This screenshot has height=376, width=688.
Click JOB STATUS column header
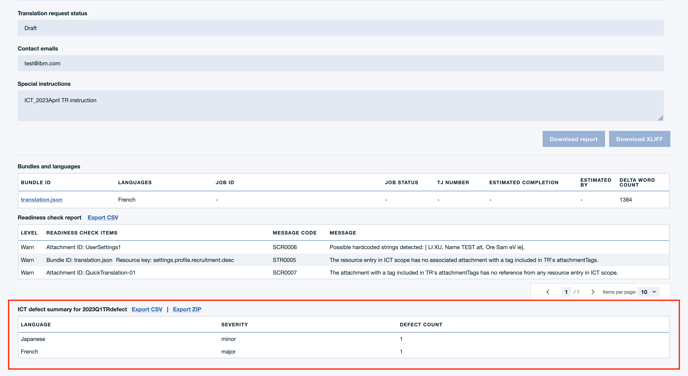pyautogui.click(x=401, y=183)
